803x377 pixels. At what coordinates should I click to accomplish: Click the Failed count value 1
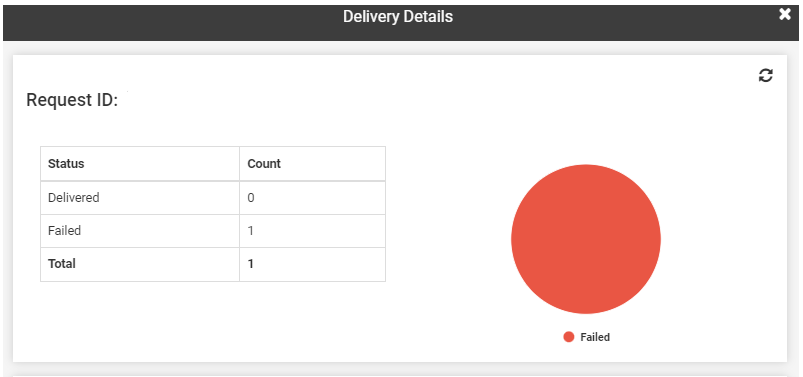[x=251, y=231]
